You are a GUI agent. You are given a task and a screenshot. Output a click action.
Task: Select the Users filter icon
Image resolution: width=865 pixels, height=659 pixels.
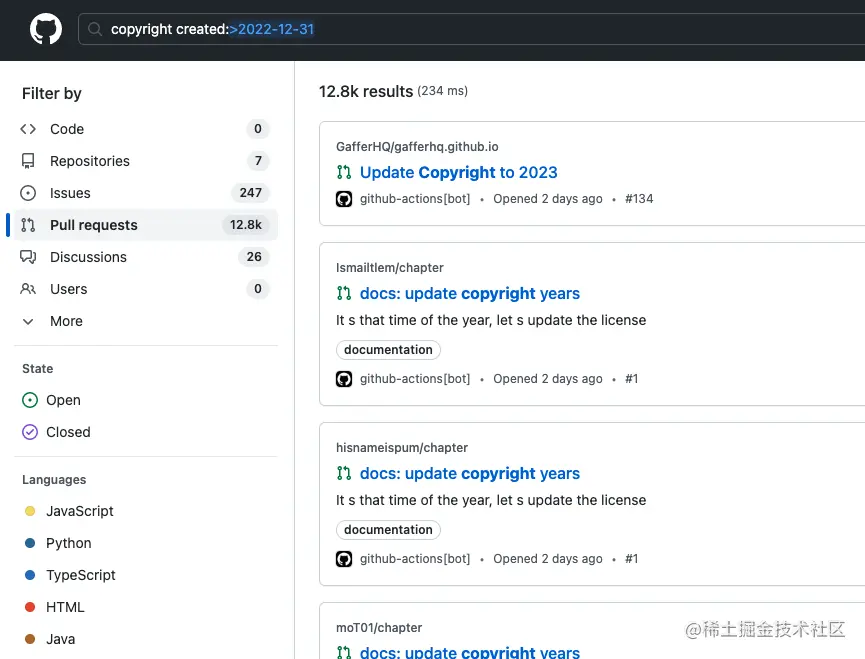click(x=28, y=289)
